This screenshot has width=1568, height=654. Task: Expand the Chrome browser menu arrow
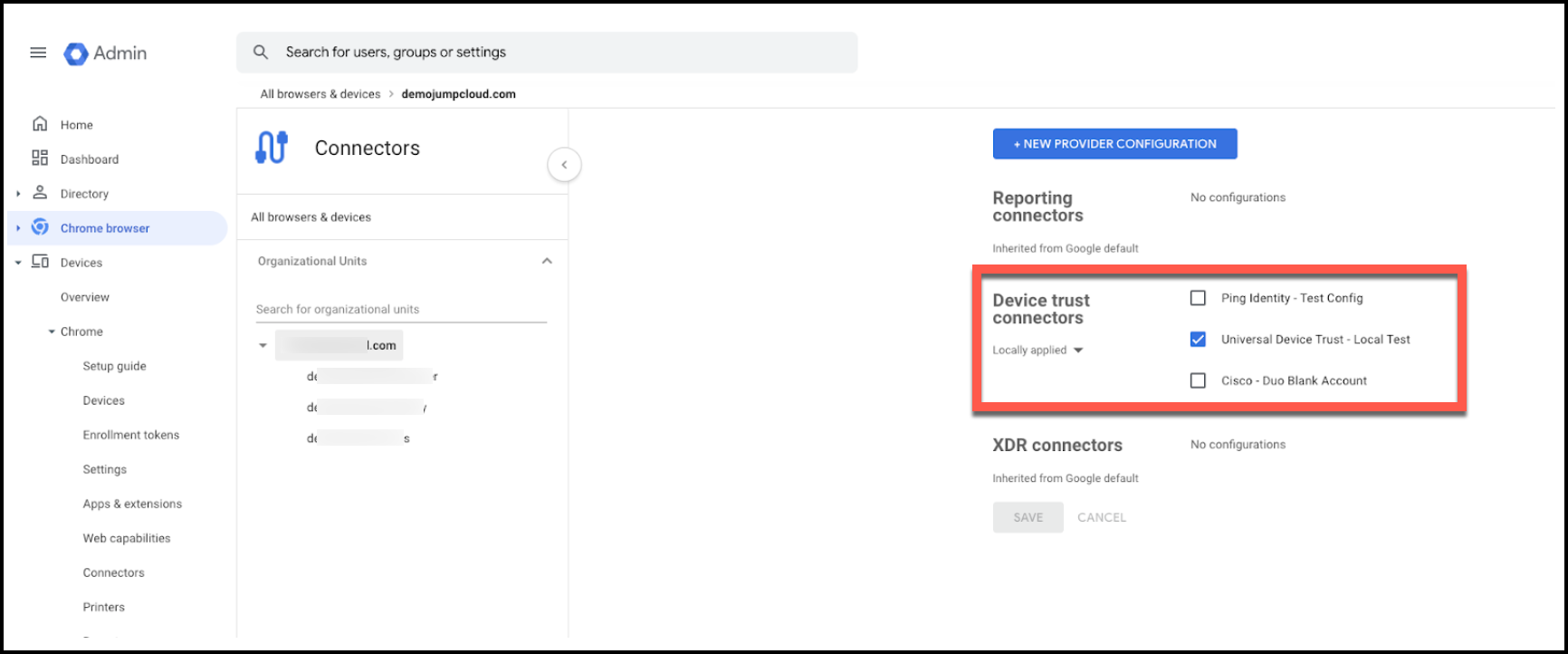pos(18,228)
